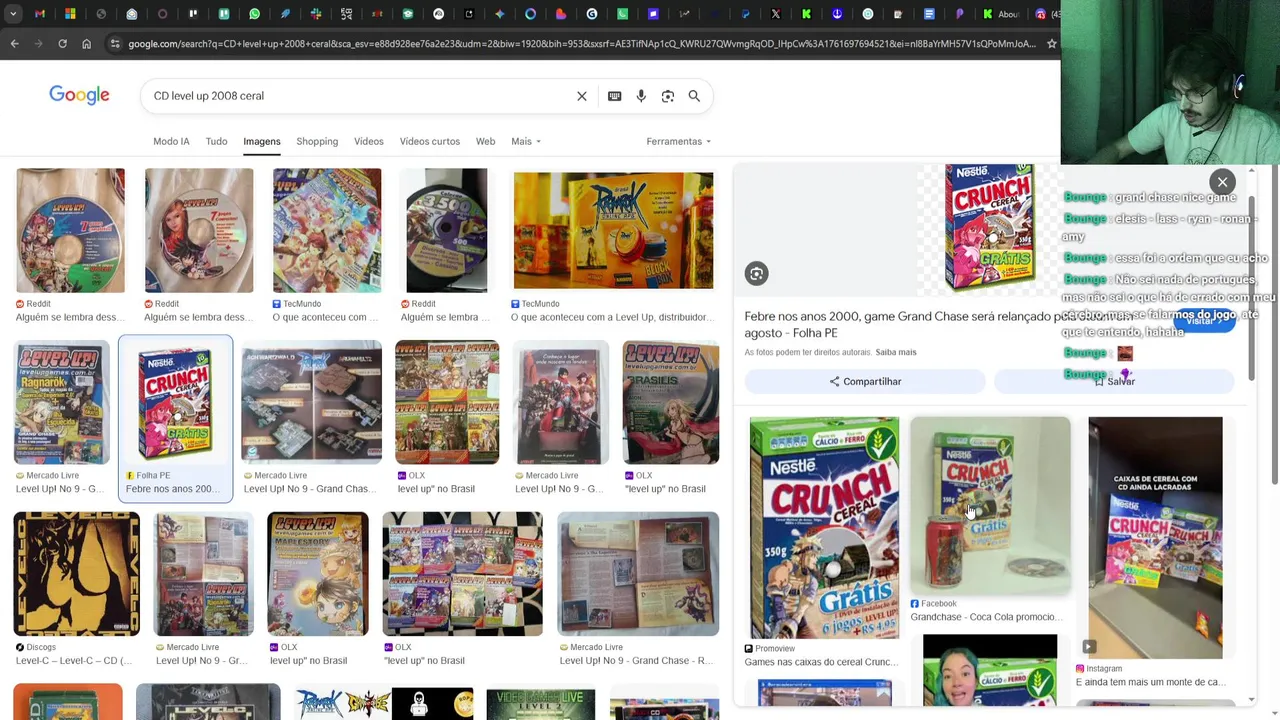1280x720 pixels.
Task: Click the Salvar button
Action: click(1114, 381)
